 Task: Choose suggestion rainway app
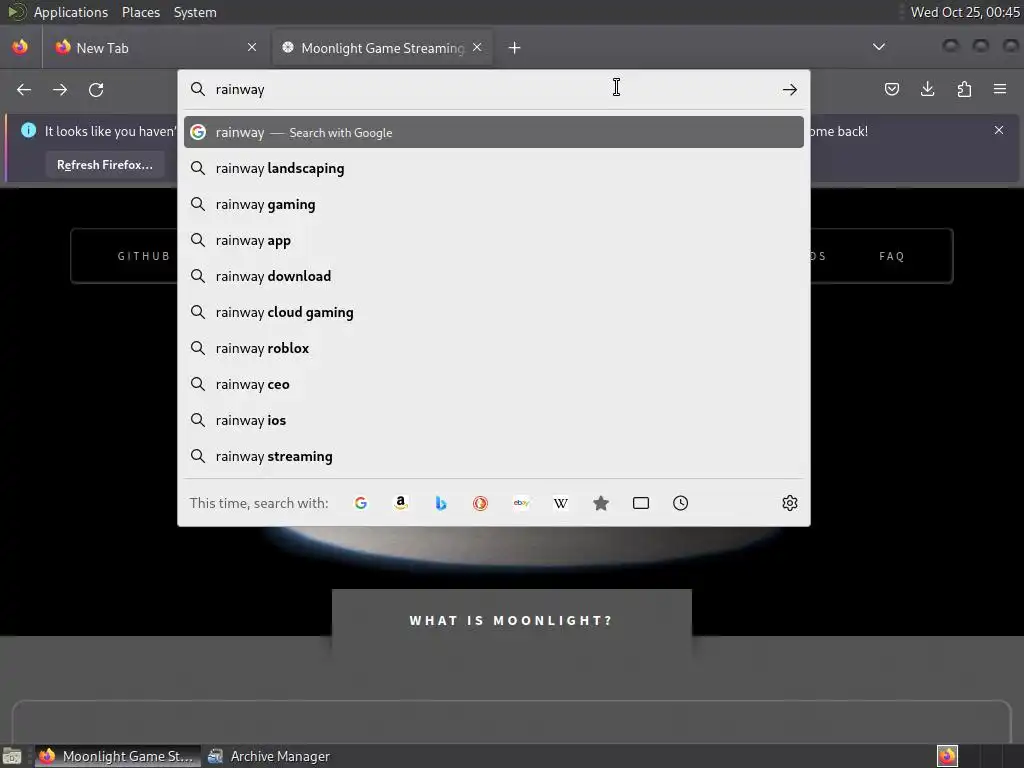(494, 240)
